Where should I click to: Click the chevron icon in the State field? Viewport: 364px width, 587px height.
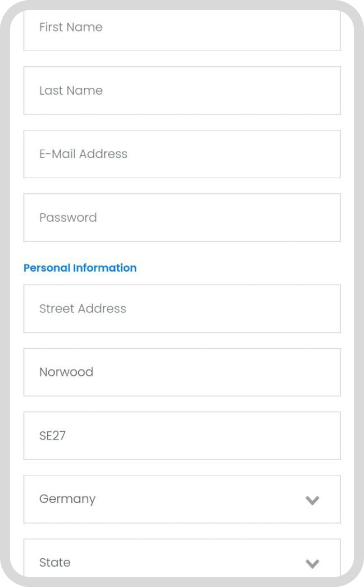(312, 563)
